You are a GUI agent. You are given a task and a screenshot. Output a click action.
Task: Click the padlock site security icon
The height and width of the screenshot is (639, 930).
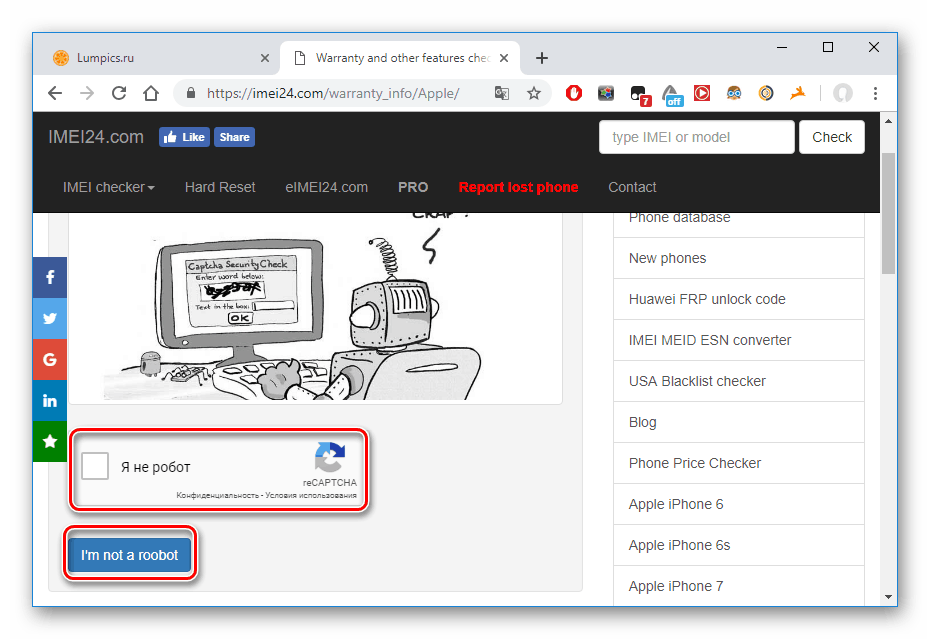click(190, 93)
